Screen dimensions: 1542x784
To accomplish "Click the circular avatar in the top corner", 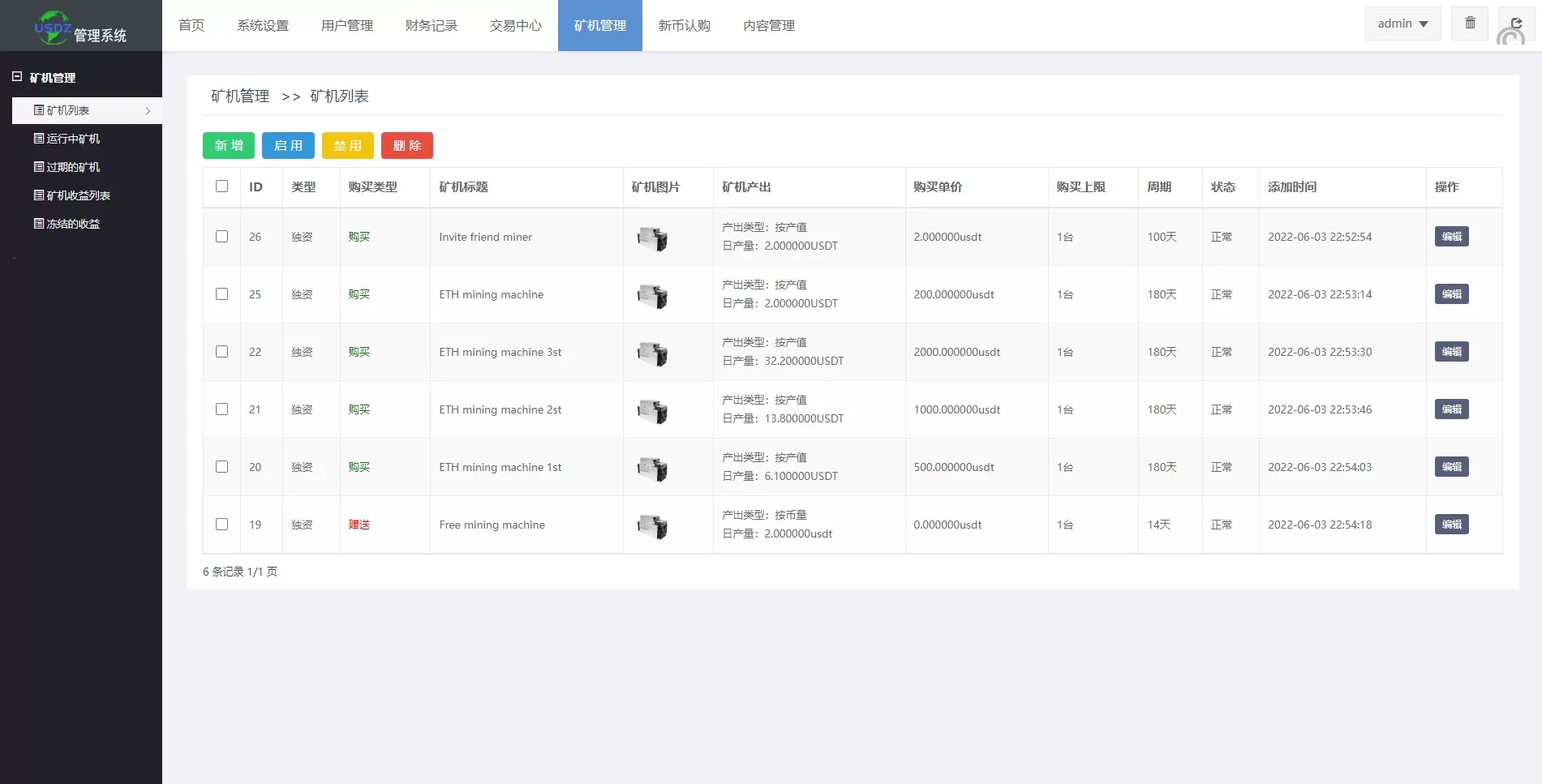I will tap(1514, 36).
